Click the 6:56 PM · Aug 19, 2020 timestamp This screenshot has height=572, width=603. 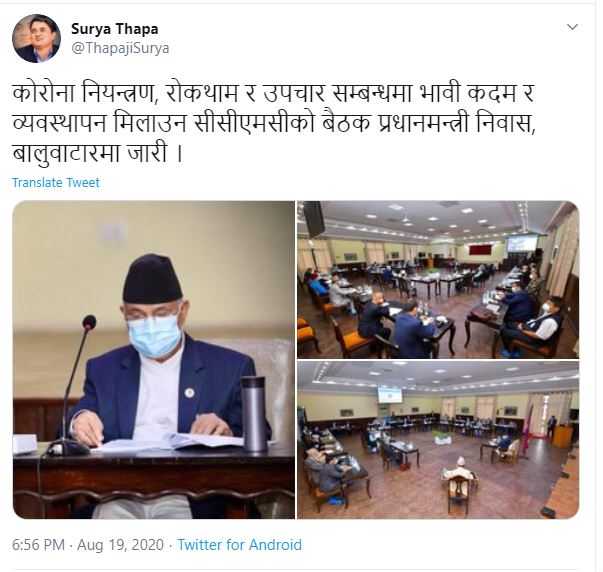click(88, 545)
